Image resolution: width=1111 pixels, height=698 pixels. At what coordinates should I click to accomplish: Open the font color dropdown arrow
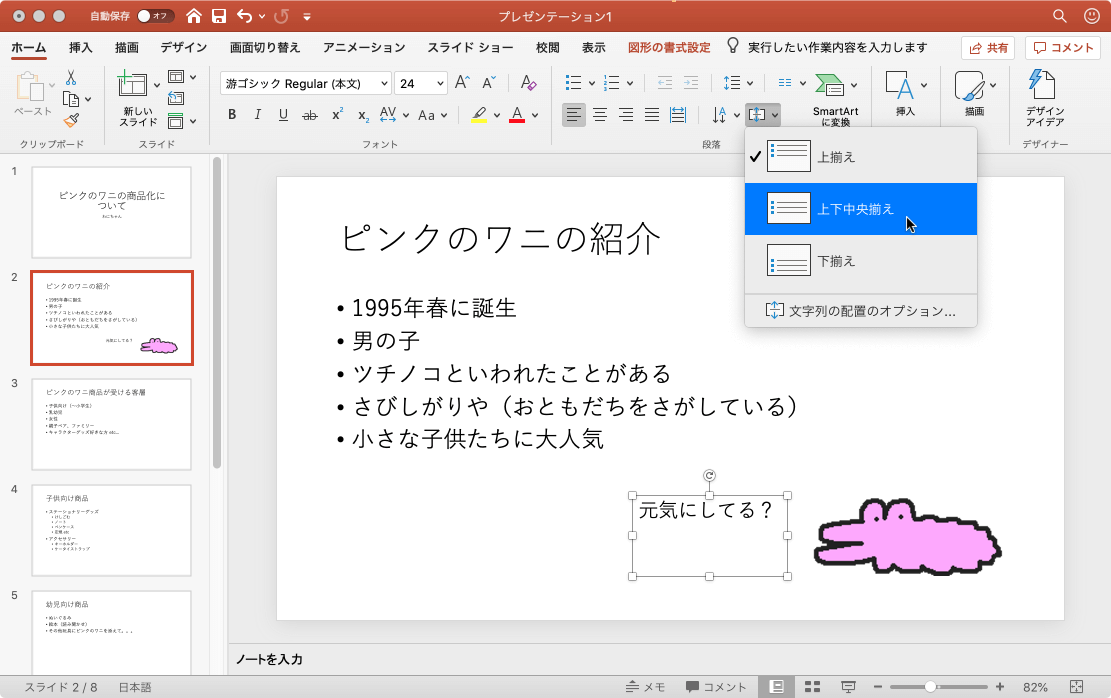pos(535,115)
